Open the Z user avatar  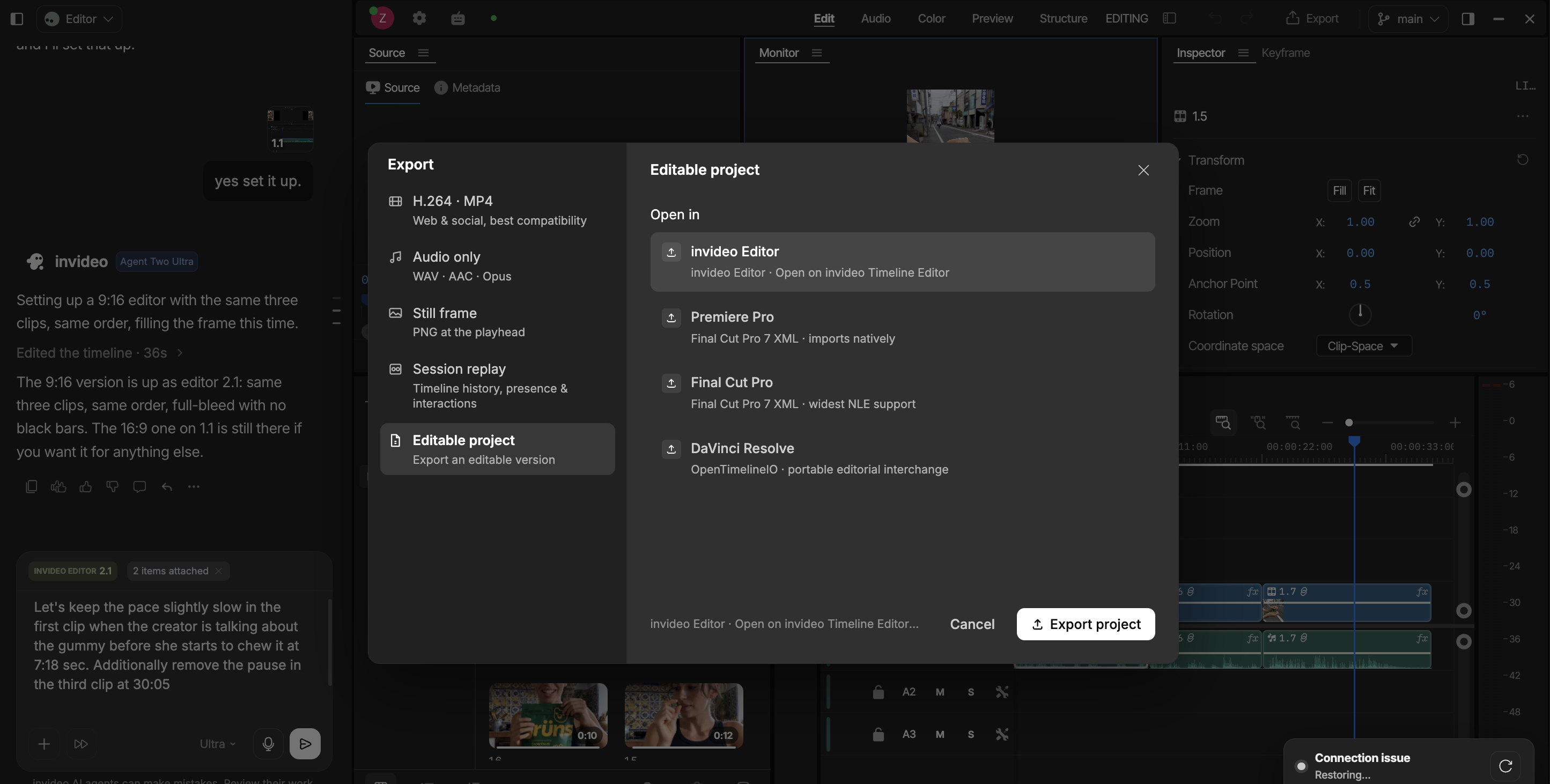point(382,18)
